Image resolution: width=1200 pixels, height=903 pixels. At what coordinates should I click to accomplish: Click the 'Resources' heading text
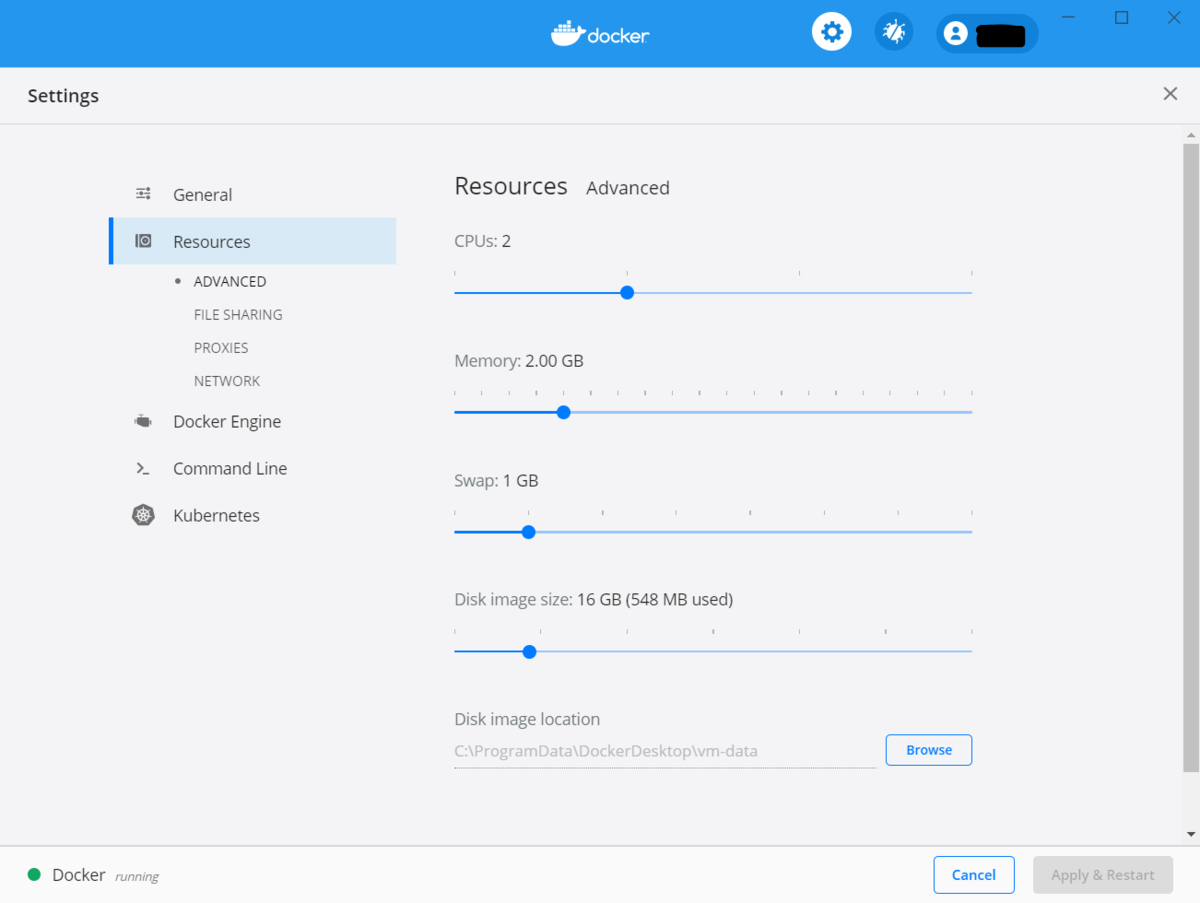[511, 186]
